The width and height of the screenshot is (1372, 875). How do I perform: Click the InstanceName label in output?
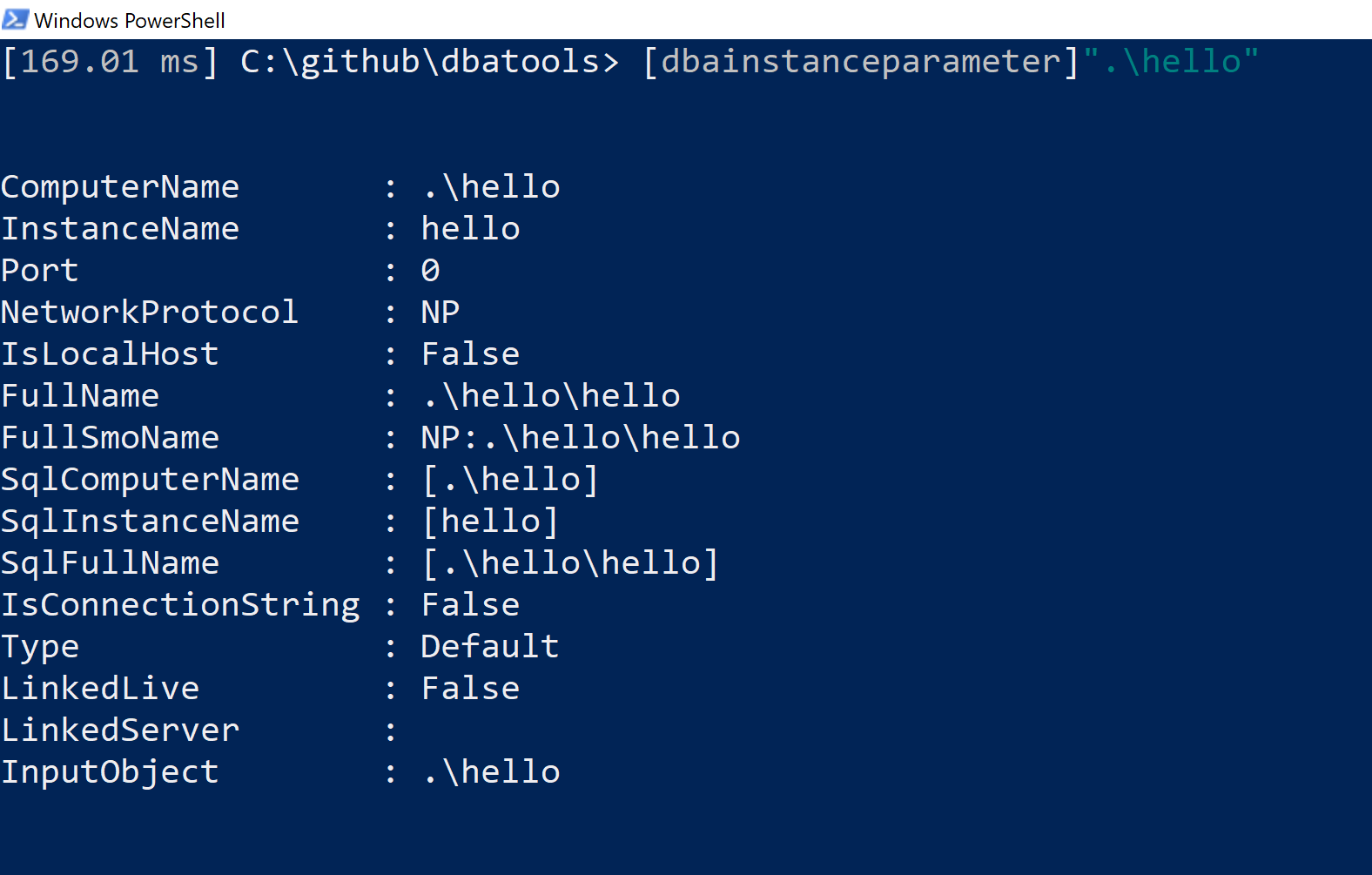tap(120, 227)
